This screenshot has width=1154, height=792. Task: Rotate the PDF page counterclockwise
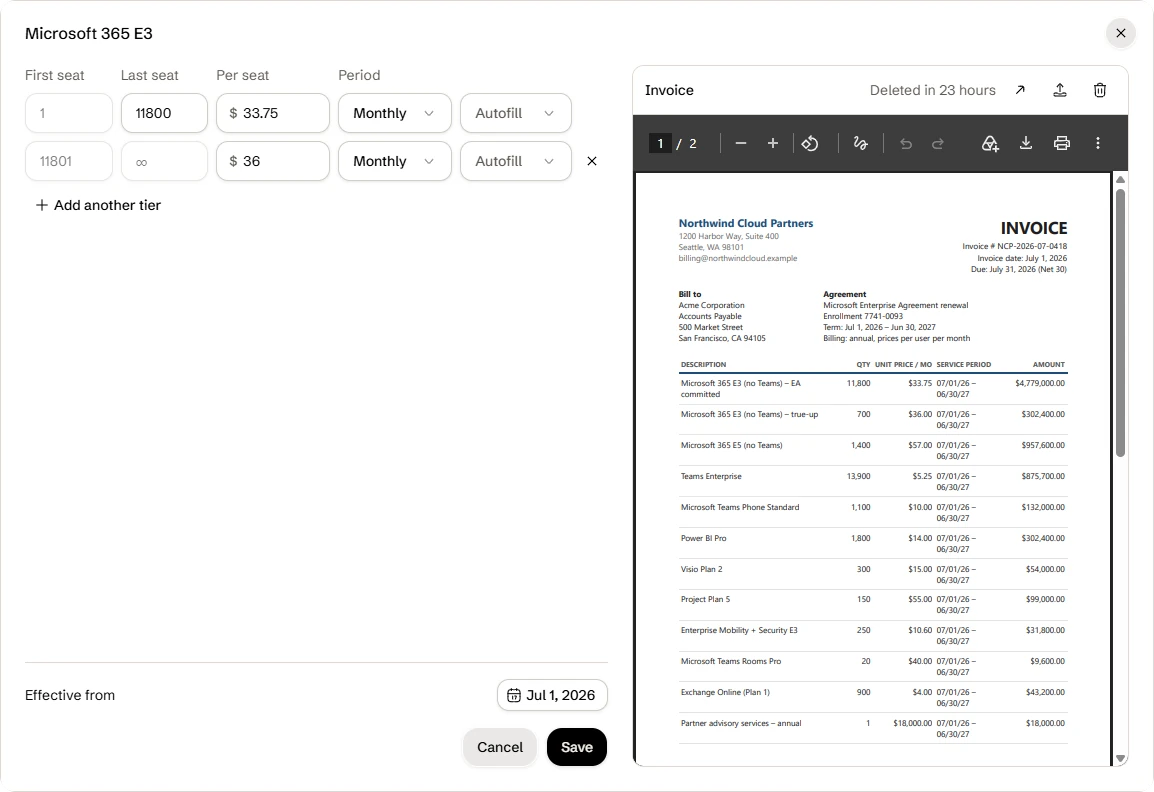810,144
